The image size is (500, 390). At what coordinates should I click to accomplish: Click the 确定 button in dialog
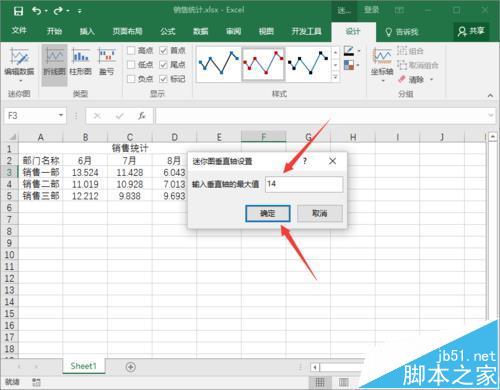tap(268, 213)
